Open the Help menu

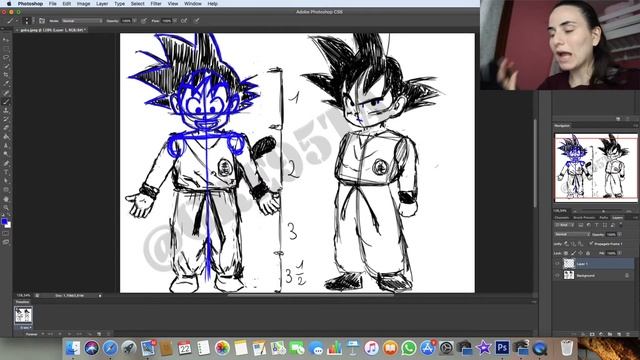coord(212,3)
